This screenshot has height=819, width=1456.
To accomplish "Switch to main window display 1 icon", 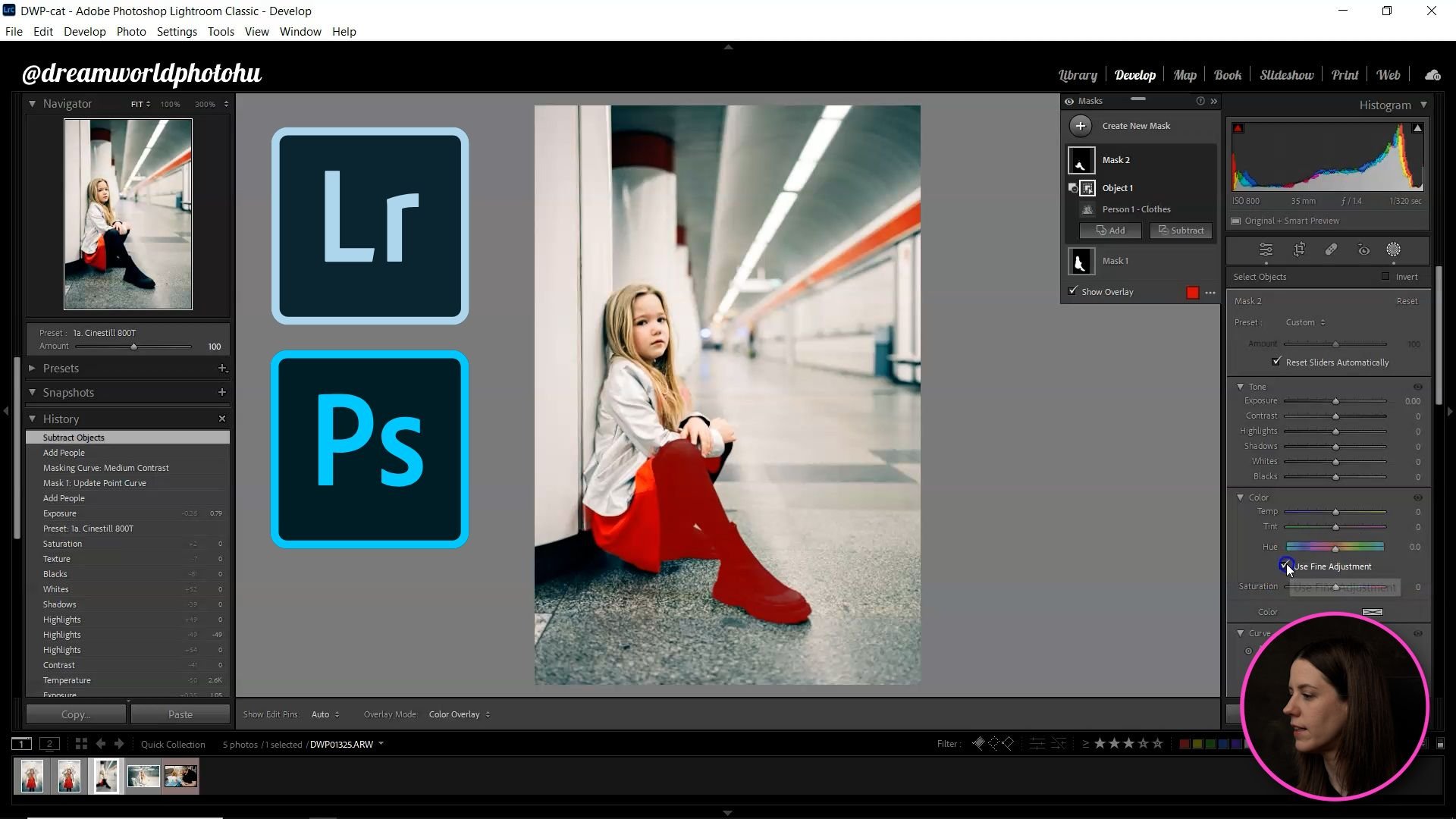I will [21, 744].
